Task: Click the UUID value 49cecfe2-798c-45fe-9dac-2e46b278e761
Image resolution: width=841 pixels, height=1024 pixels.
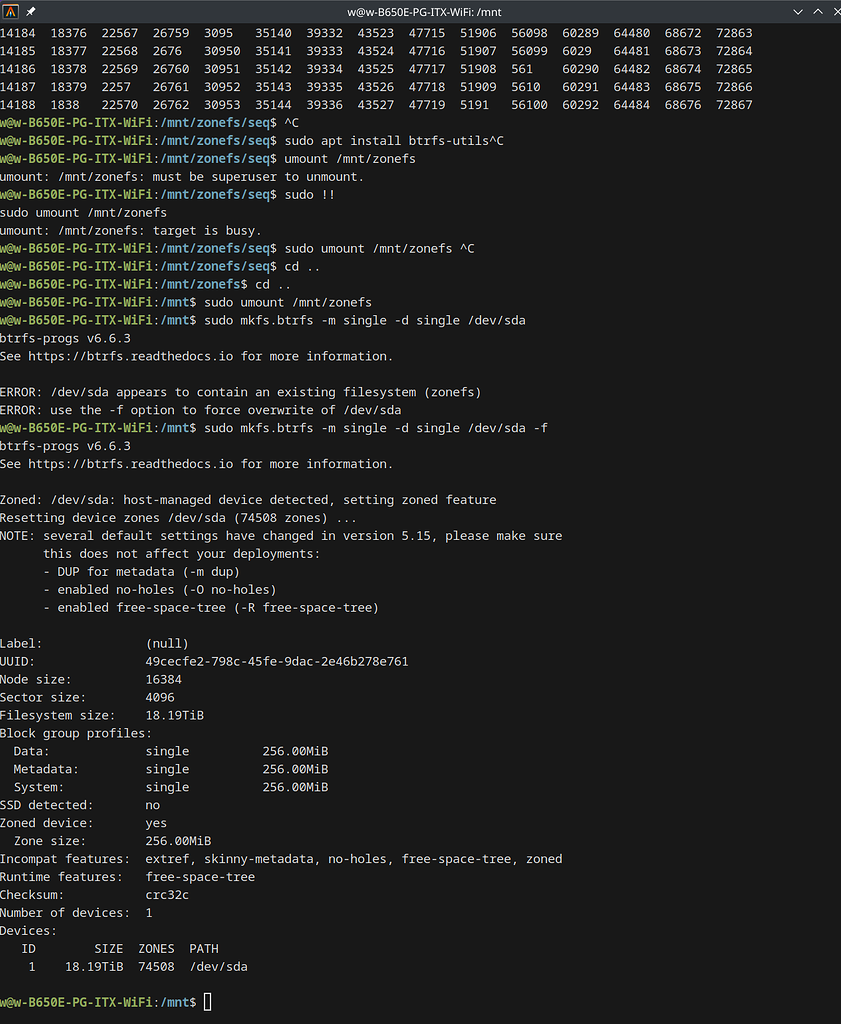Action: click(x=277, y=661)
